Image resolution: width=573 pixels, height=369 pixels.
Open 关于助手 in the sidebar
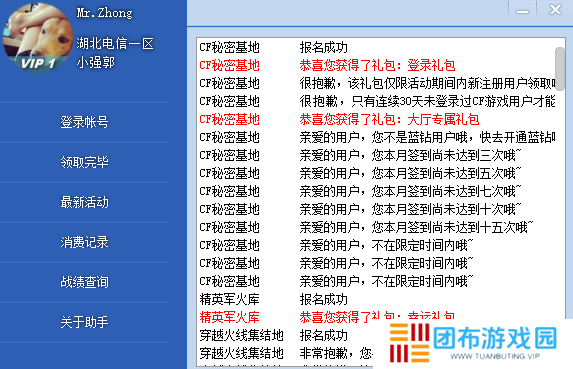click(x=84, y=322)
